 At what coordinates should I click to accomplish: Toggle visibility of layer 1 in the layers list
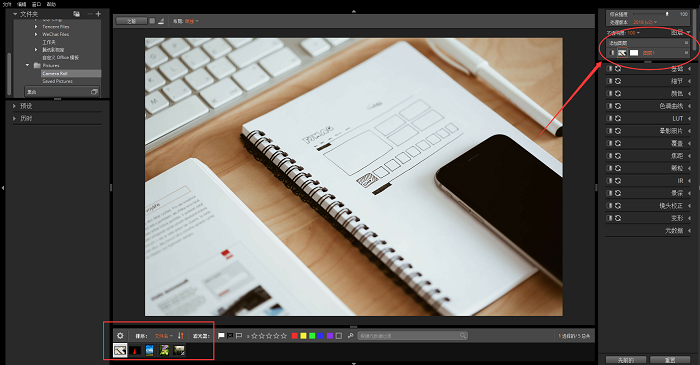point(612,53)
